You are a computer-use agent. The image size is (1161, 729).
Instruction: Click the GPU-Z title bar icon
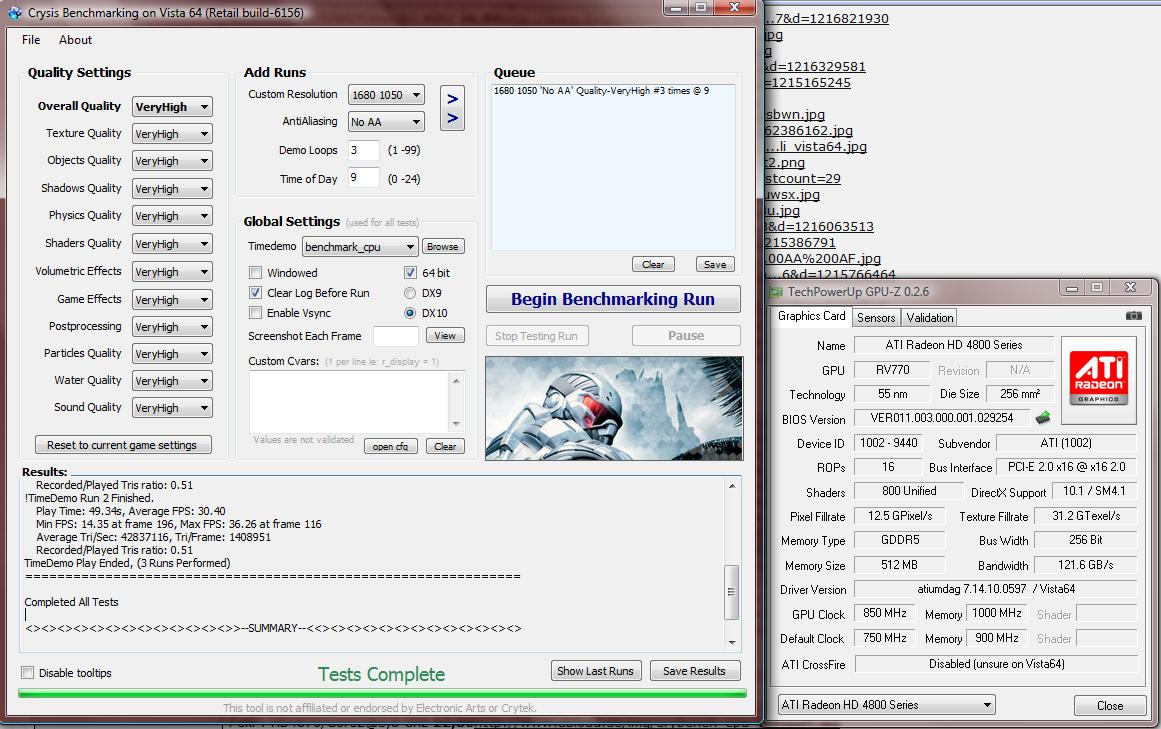click(776, 292)
